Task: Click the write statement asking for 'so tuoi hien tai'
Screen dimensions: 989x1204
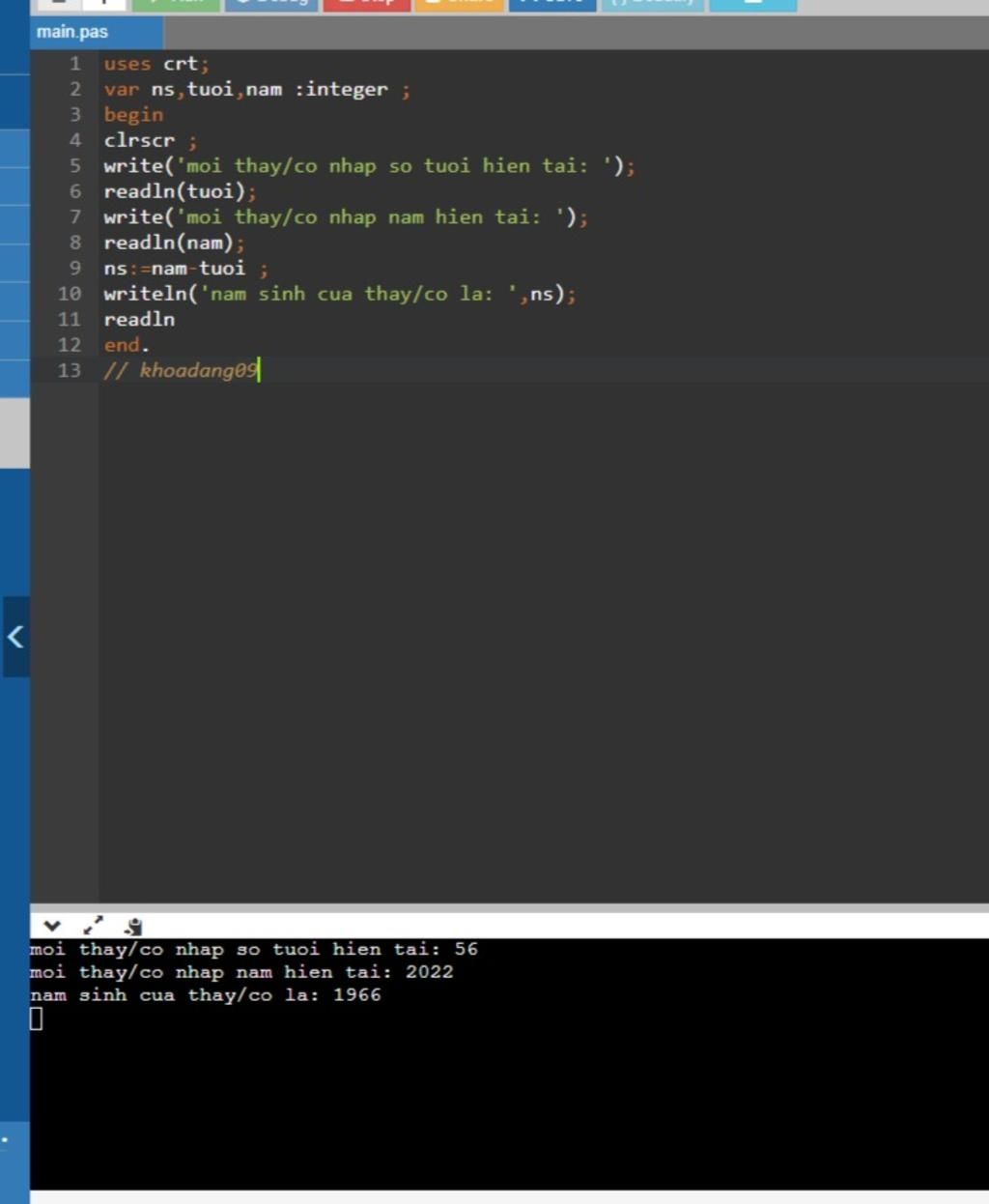Action: (x=370, y=165)
